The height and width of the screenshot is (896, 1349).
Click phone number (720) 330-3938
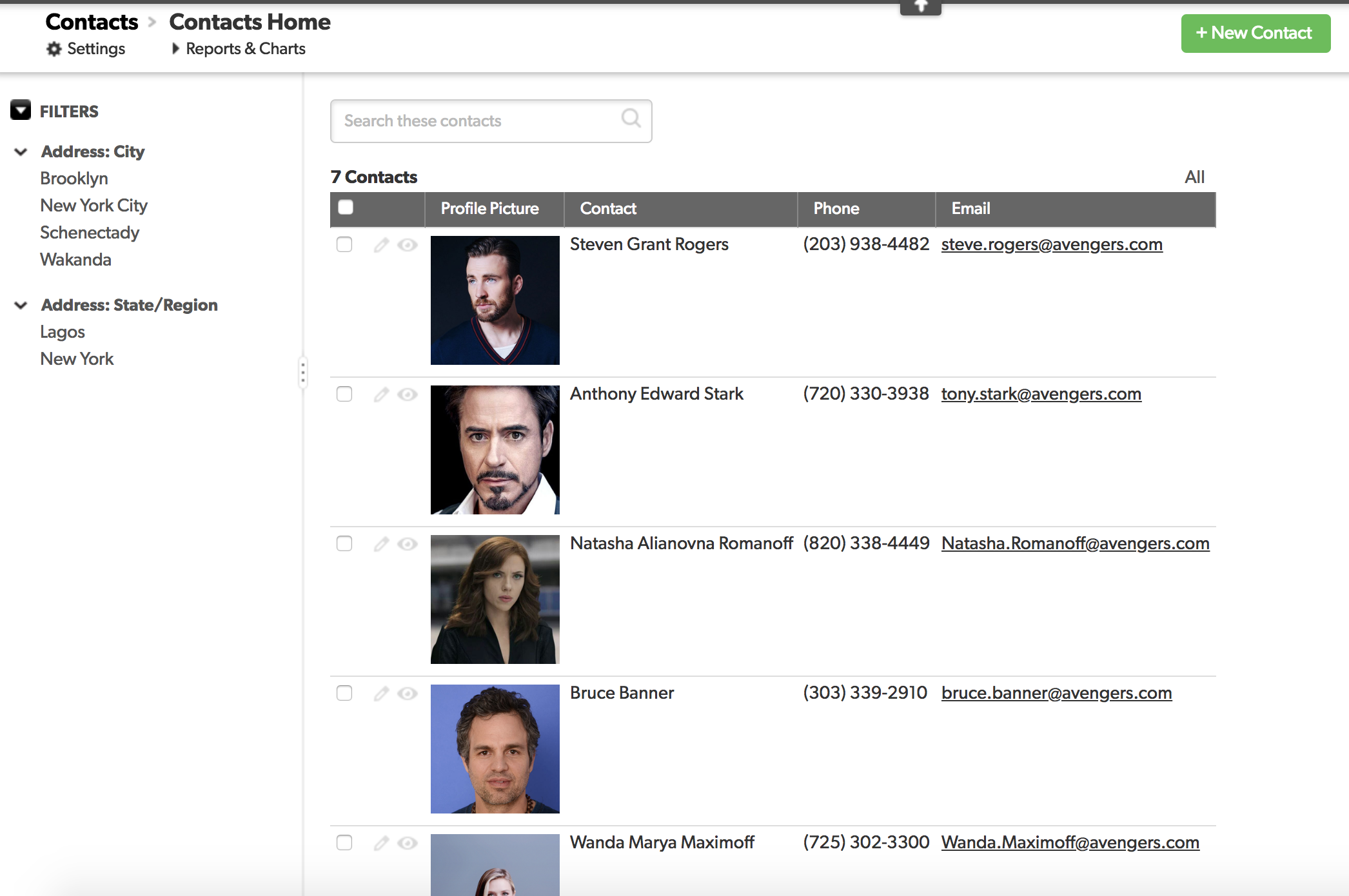coord(866,394)
